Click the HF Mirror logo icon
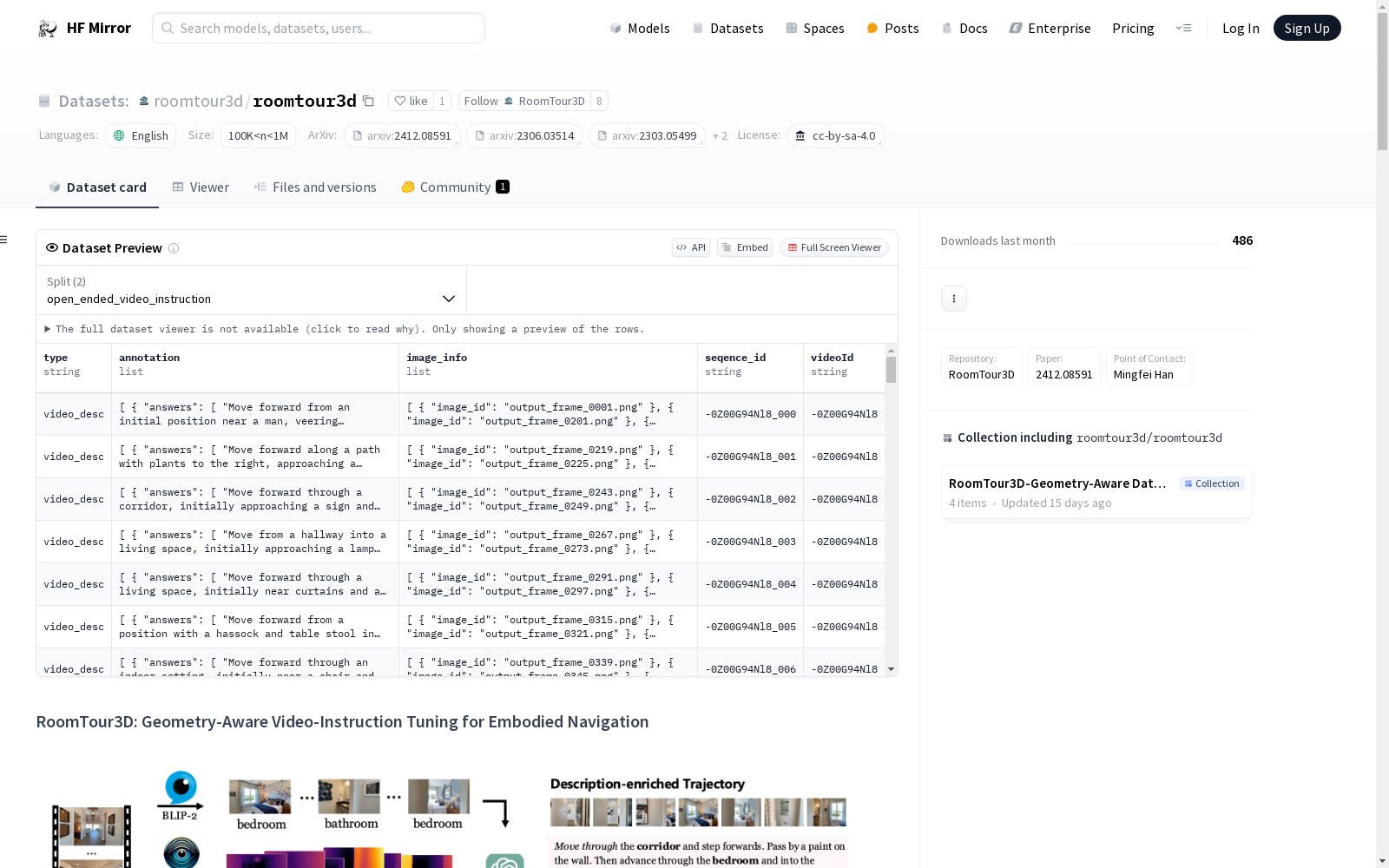 [x=48, y=29]
